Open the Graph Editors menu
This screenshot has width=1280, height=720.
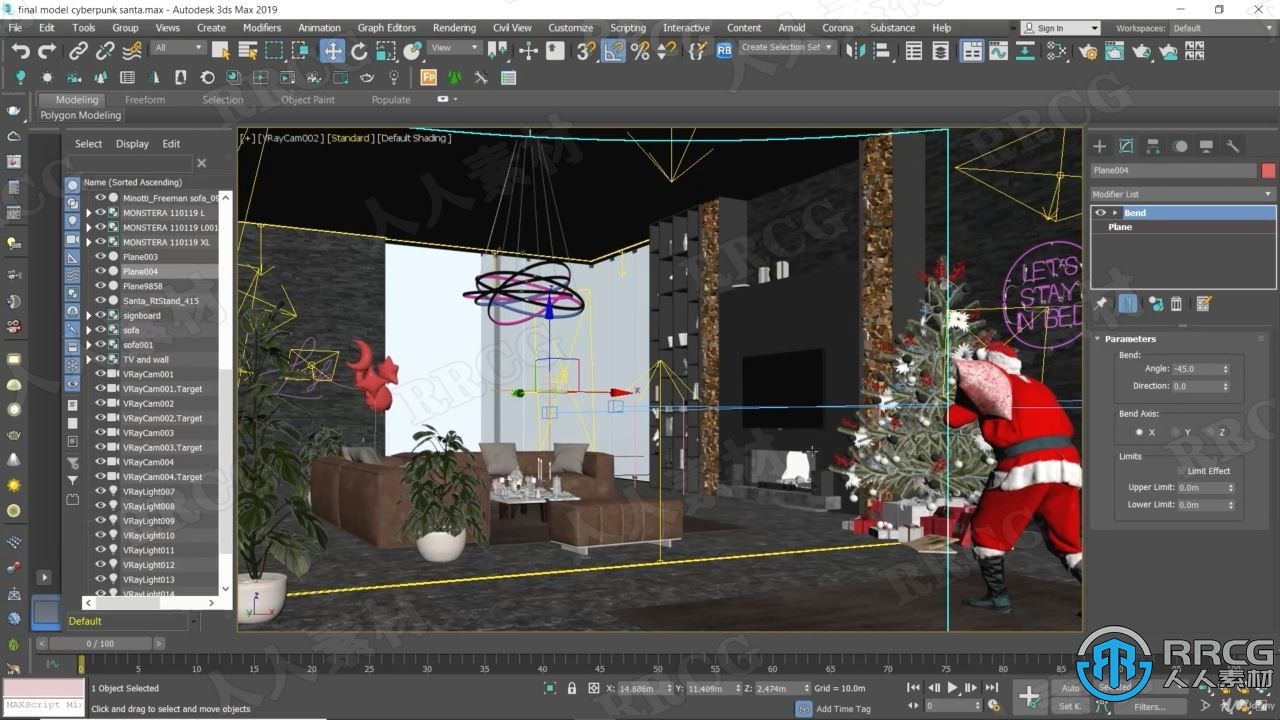[386, 28]
